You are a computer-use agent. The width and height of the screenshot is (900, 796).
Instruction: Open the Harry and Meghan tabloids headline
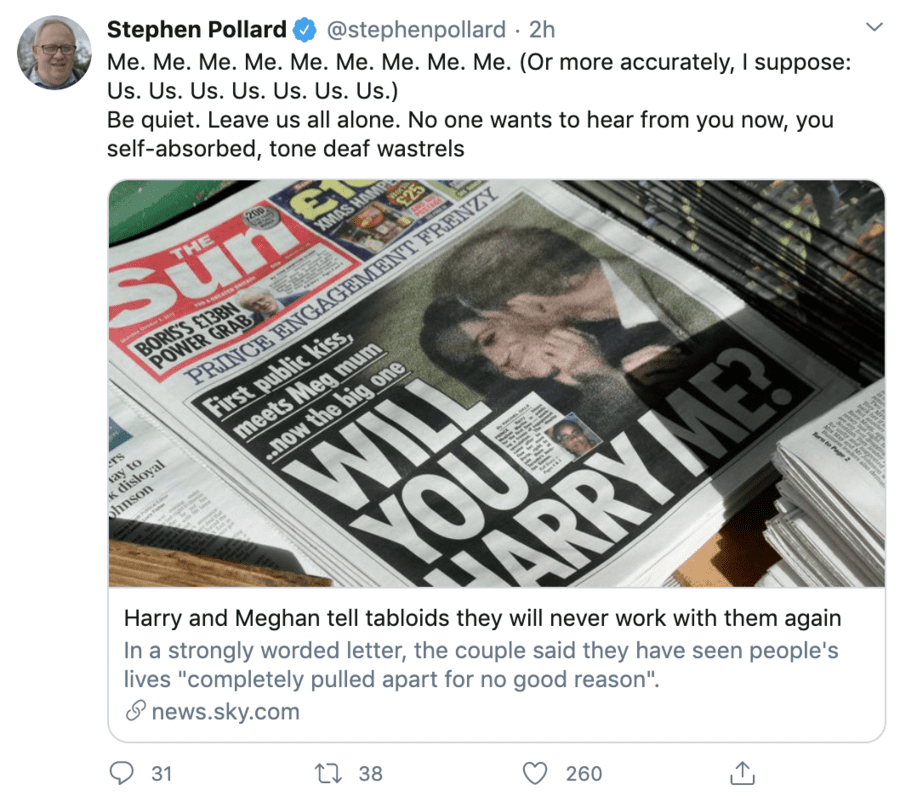[482, 618]
